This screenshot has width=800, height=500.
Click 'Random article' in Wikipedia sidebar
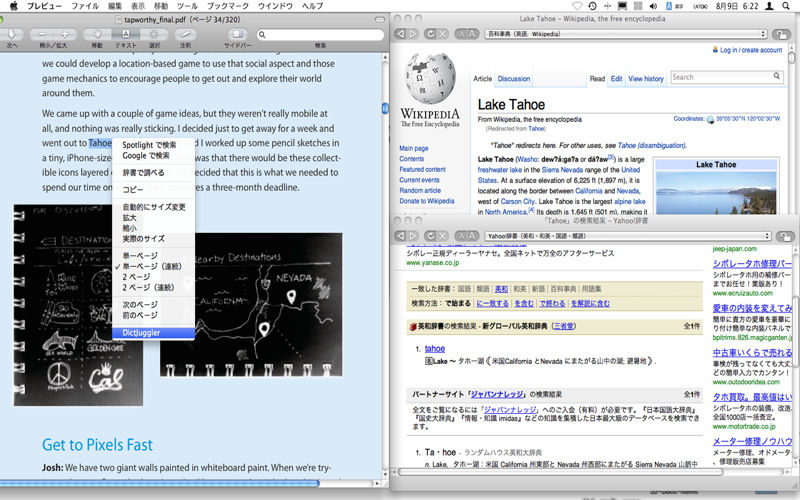pos(420,190)
